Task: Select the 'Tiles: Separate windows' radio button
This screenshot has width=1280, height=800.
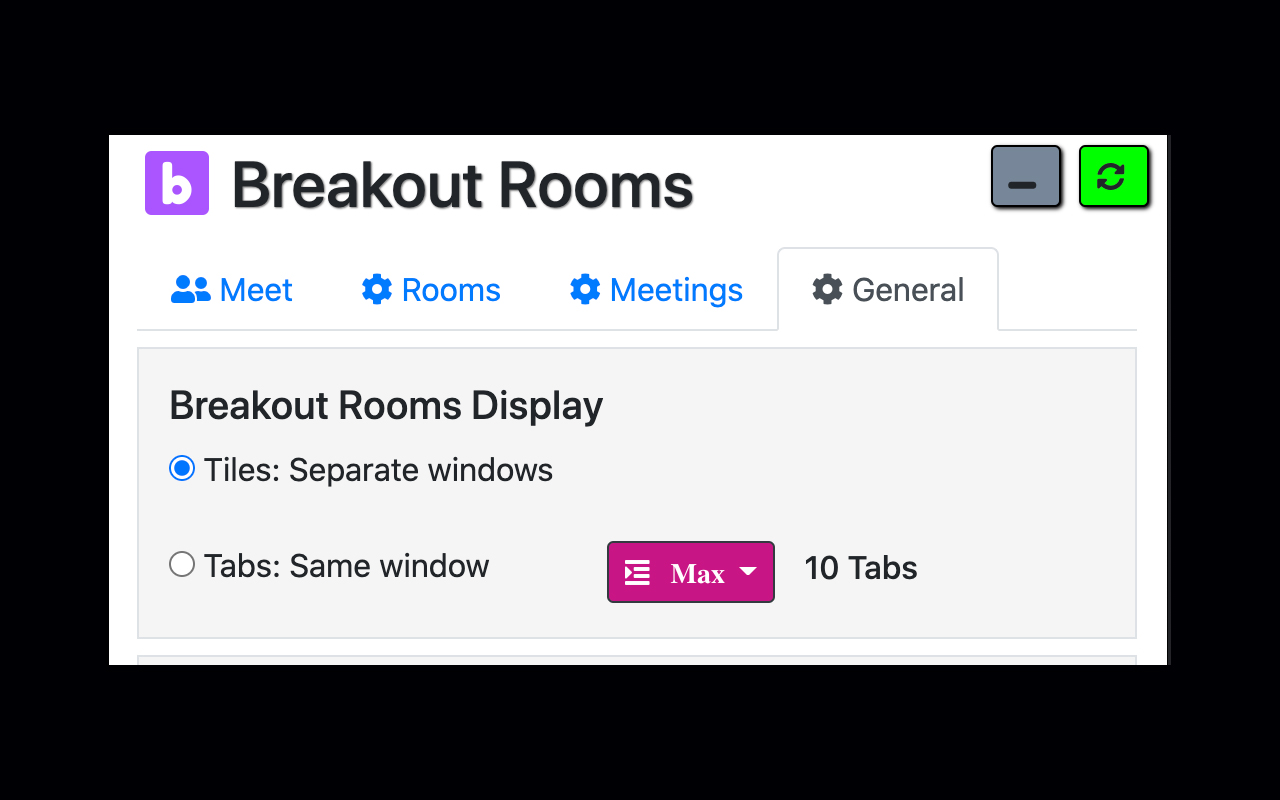Action: pyautogui.click(x=182, y=467)
